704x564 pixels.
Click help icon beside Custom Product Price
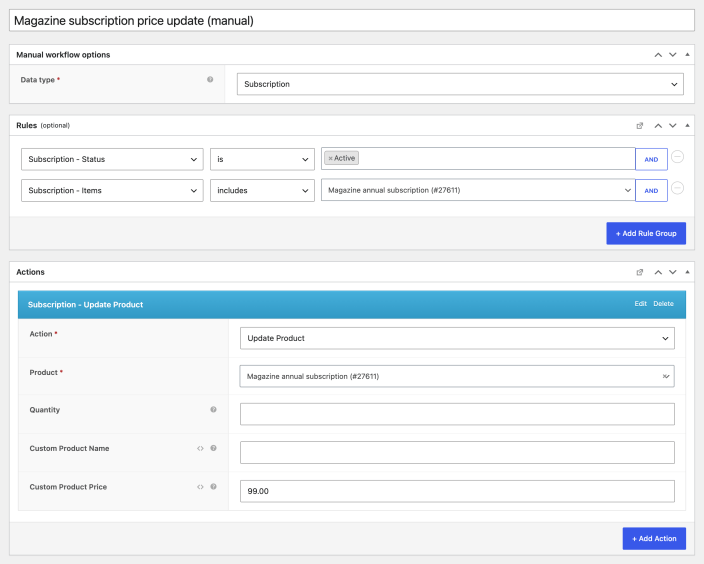click(213, 487)
